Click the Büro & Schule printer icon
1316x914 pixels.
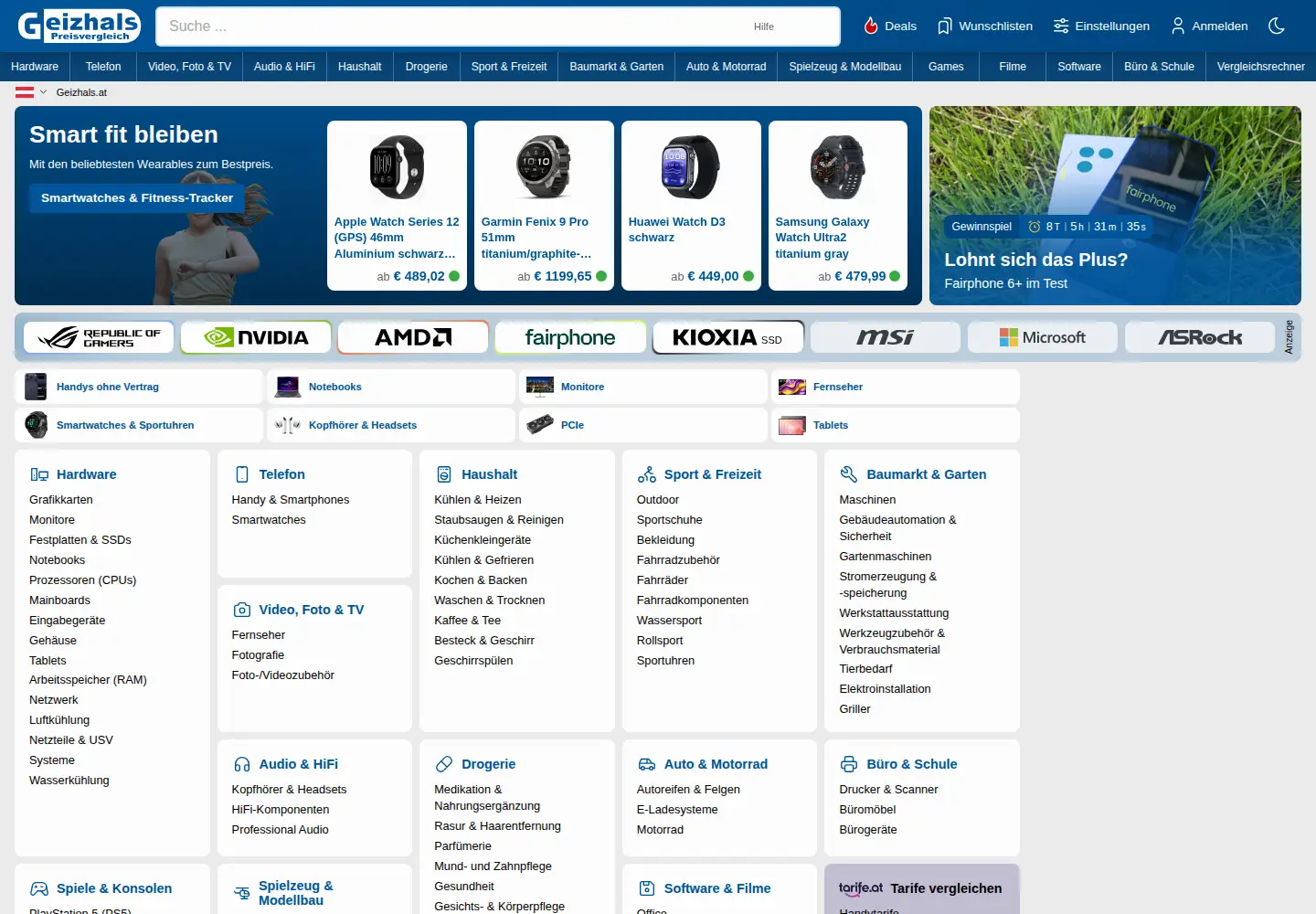pyautogui.click(x=849, y=764)
